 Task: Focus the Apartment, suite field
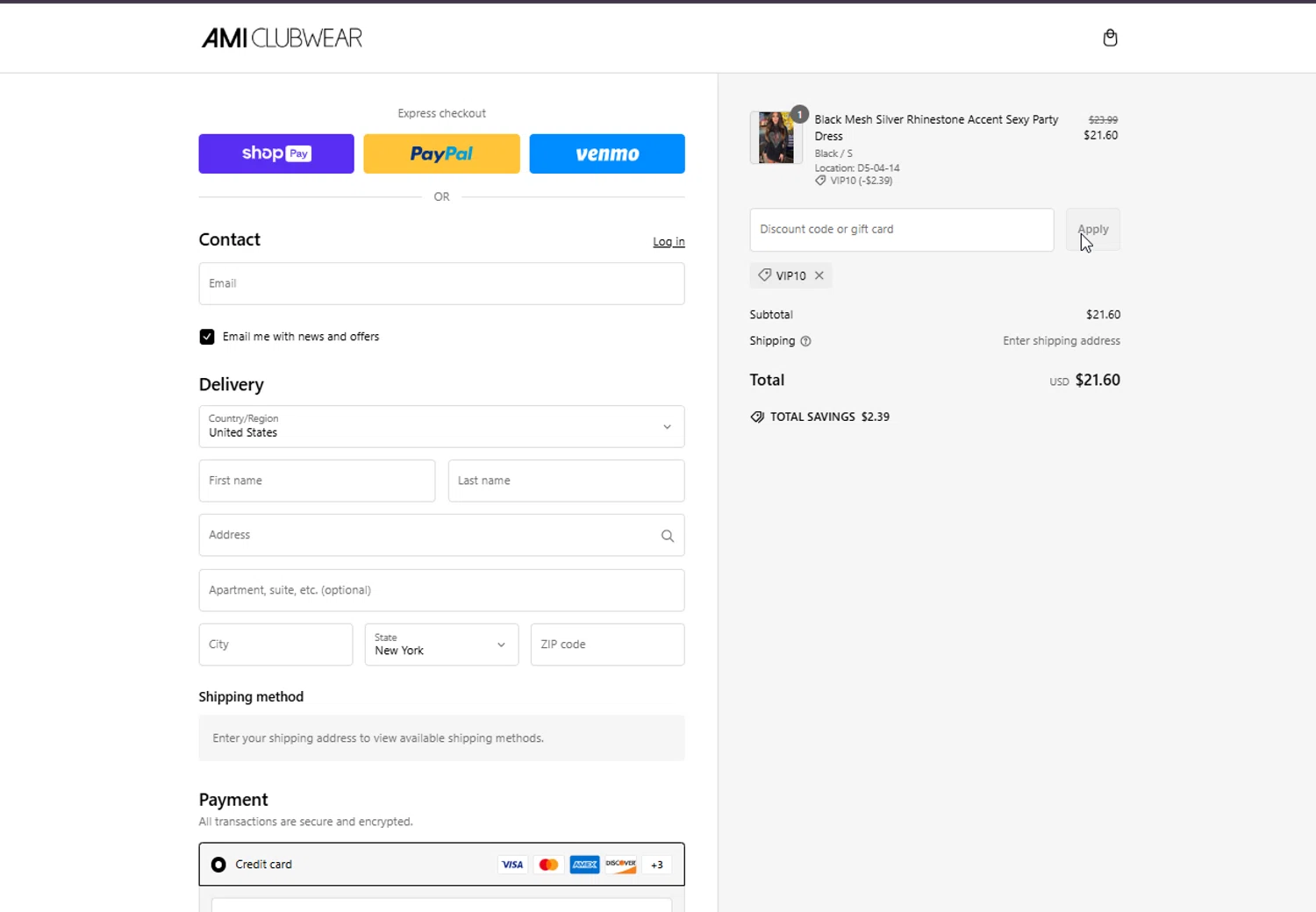[x=441, y=590]
